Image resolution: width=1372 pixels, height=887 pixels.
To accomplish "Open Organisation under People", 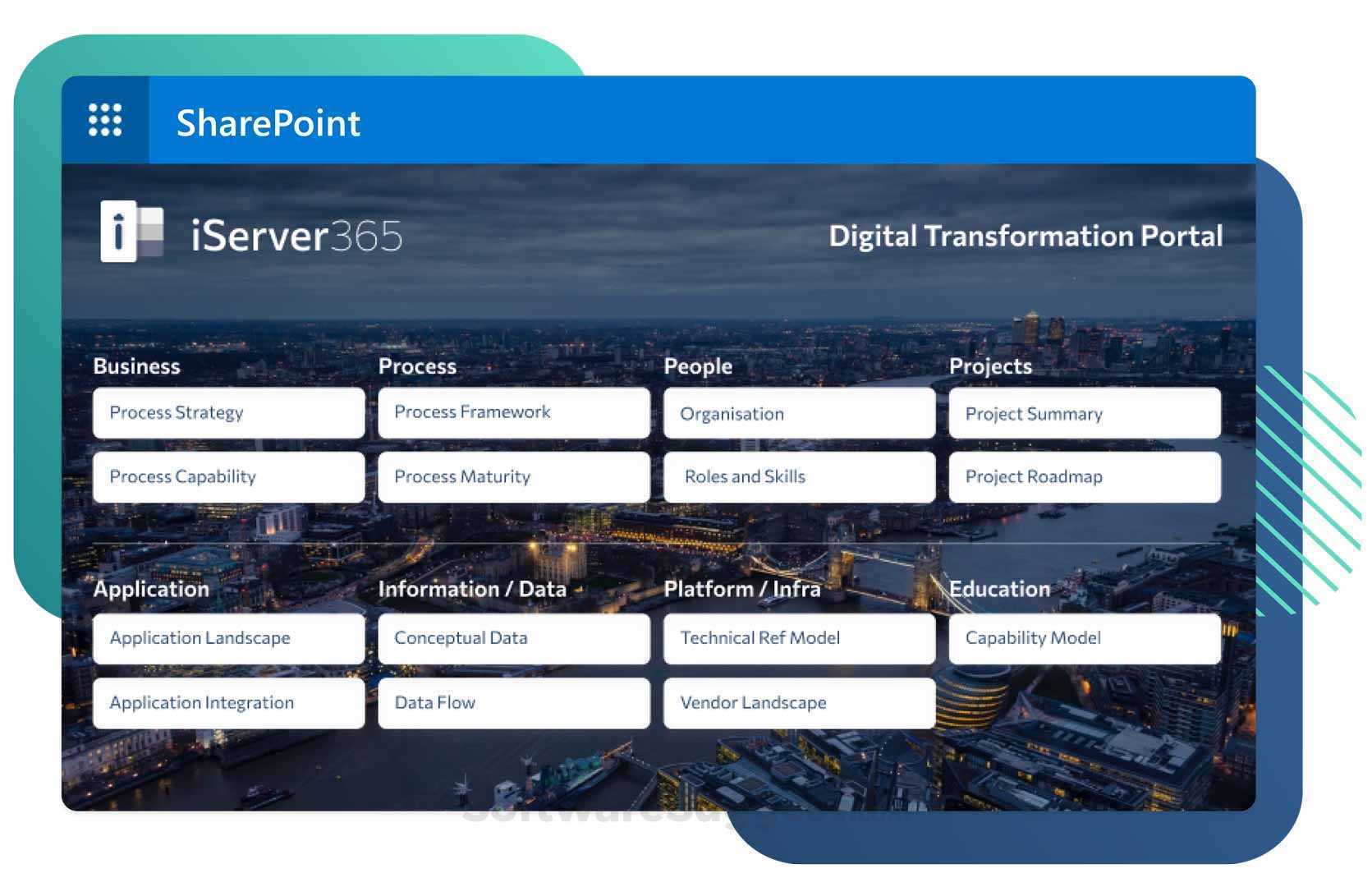I will click(798, 414).
